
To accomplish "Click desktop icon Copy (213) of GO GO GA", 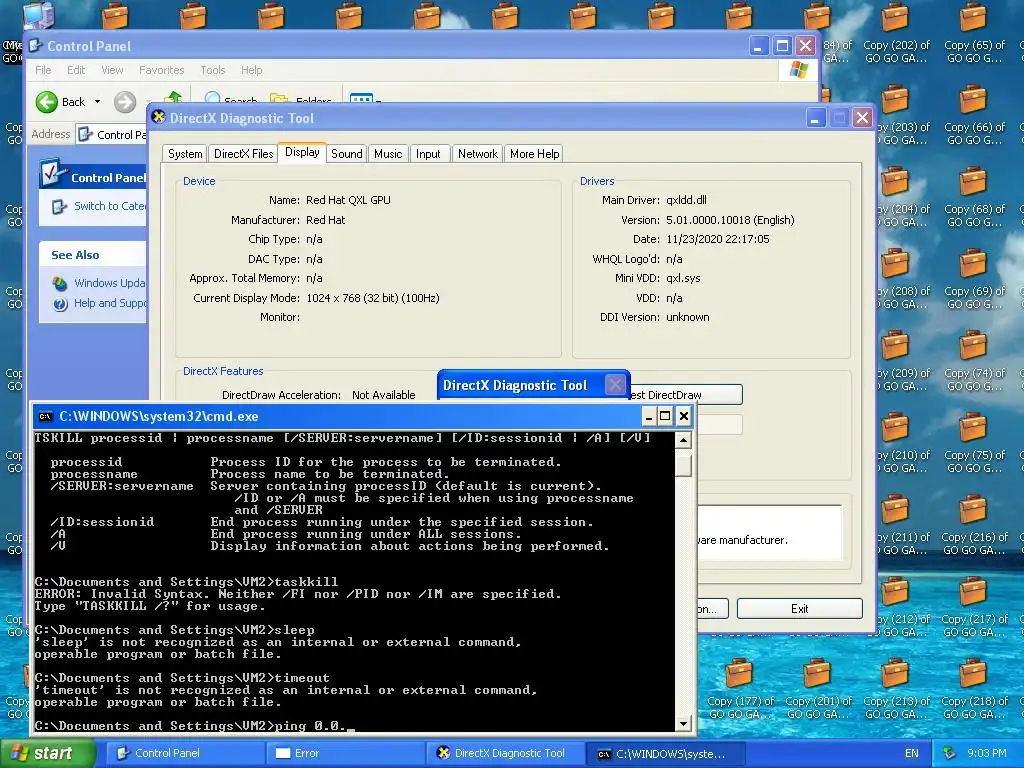I will point(896,690).
